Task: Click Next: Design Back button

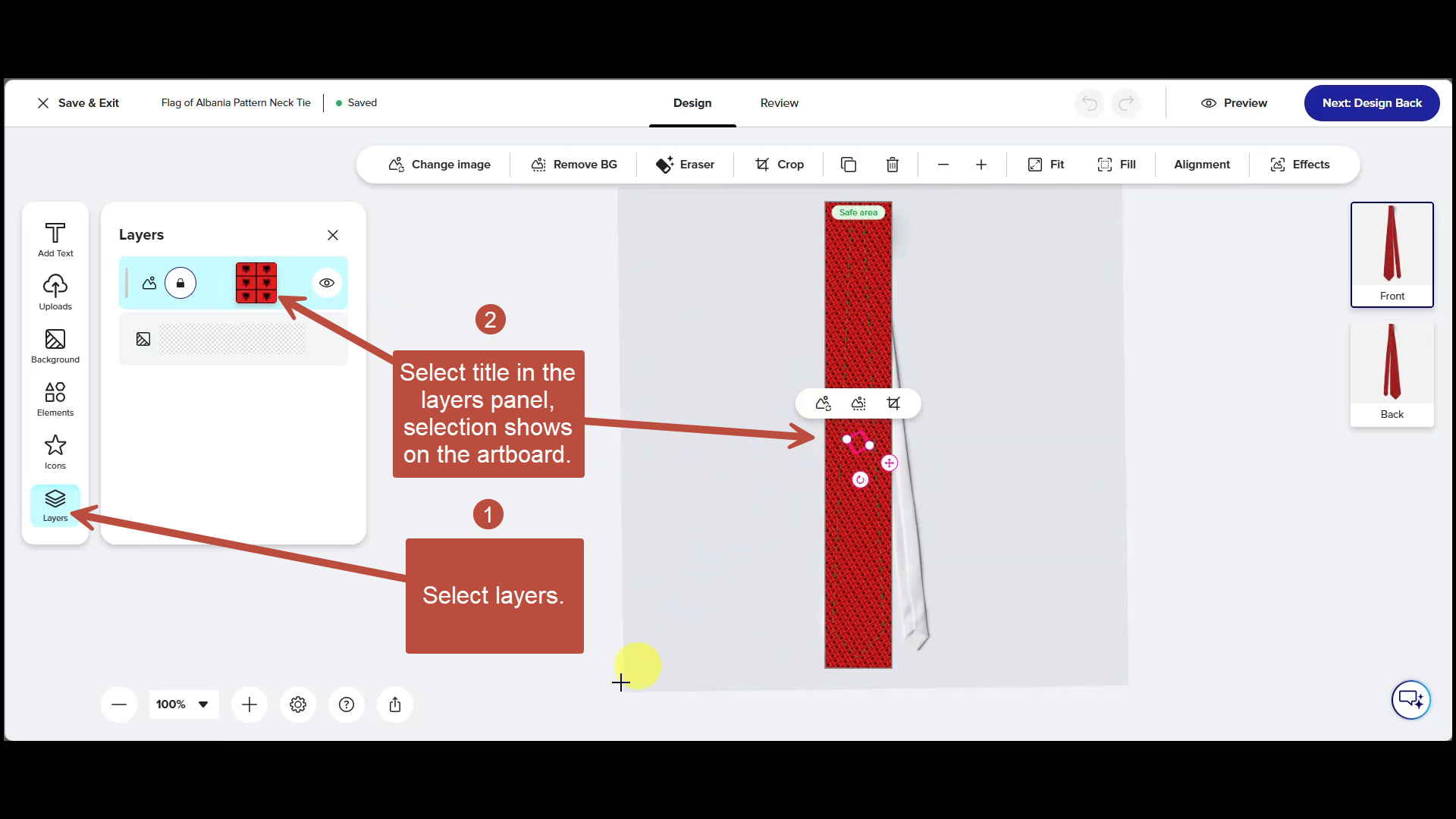Action: pos(1372,103)
